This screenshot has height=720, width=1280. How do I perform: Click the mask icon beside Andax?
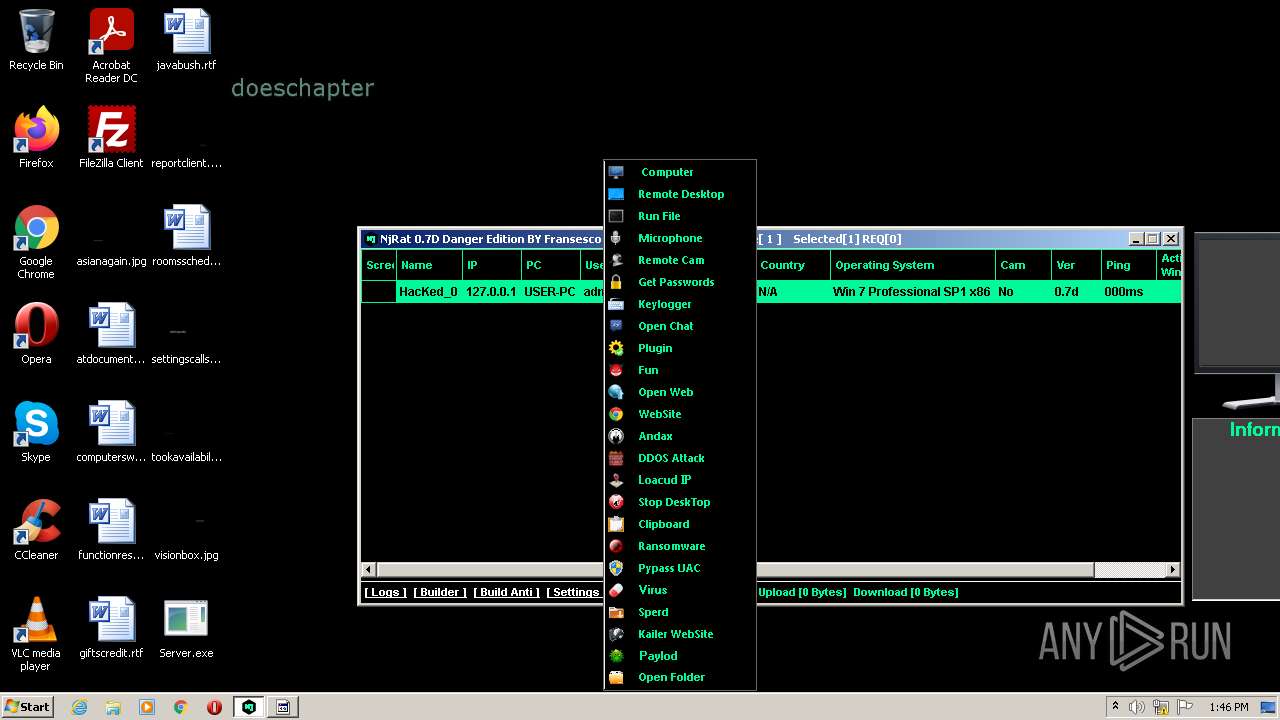(x=616, y=436)
